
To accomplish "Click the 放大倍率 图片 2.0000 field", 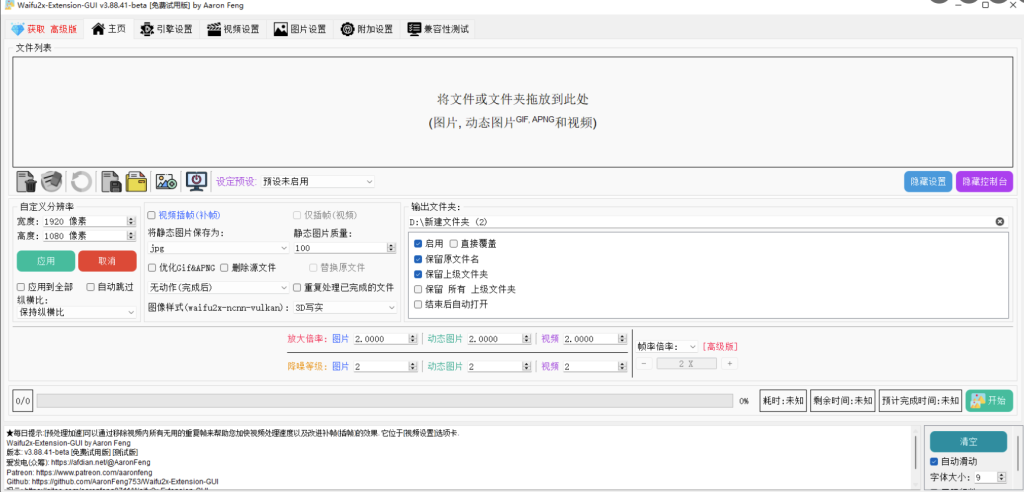I will pyautogui.click(x=385, y=339).
